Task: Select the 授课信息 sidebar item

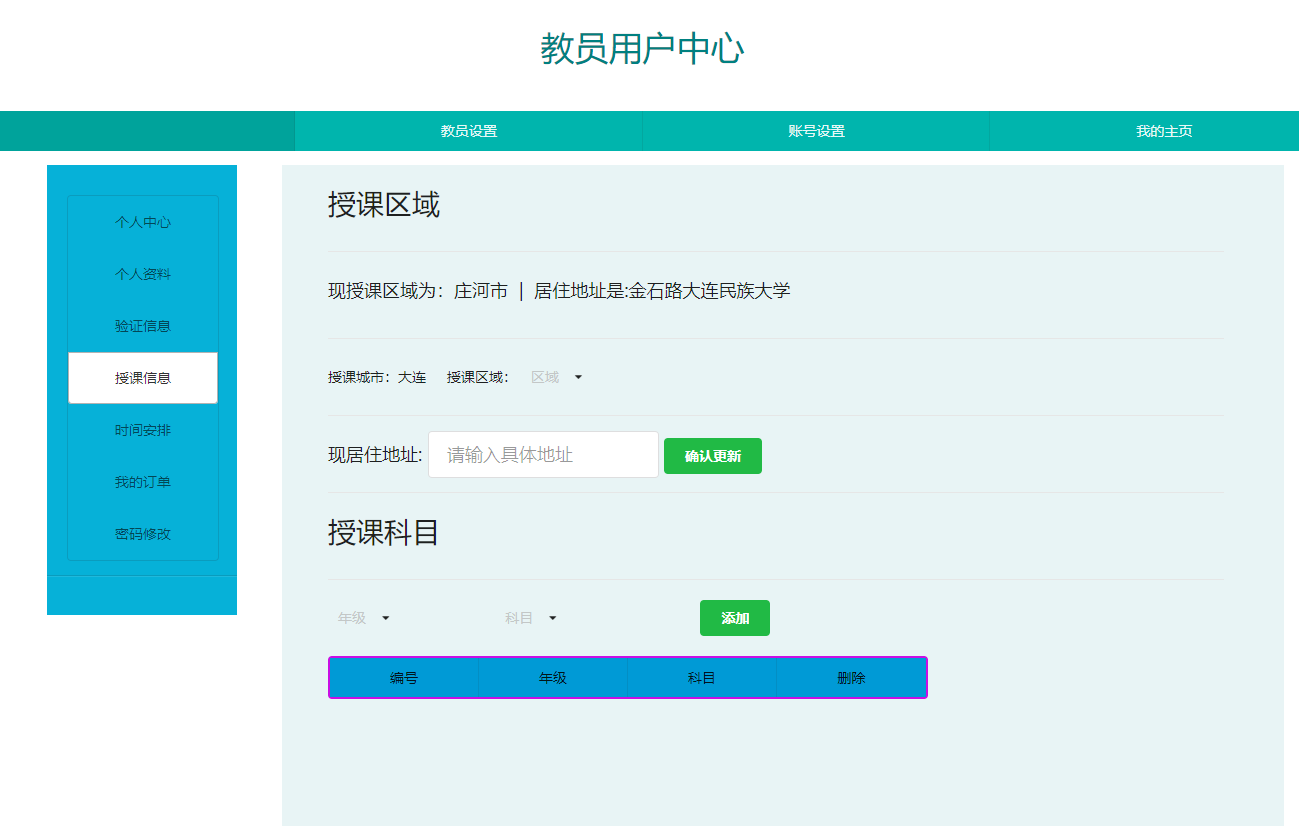Action: pyautogui.click(x=142, y=378)
